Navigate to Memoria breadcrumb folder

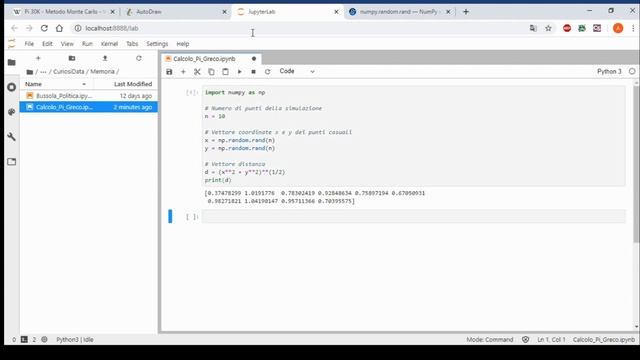[x=102, y=71]
